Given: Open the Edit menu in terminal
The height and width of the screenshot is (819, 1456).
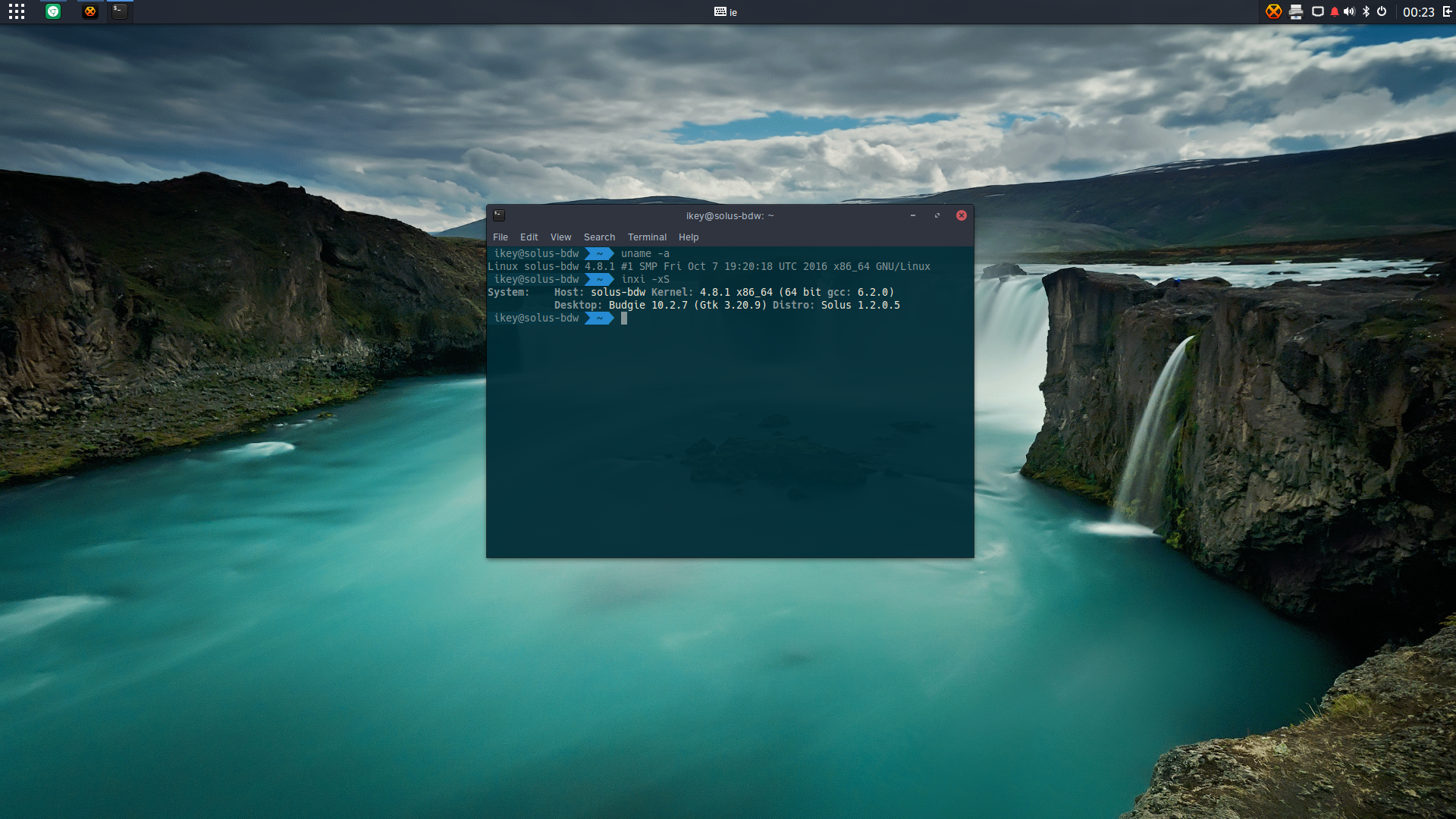Looking at the screenshot, I should [529, 237].
